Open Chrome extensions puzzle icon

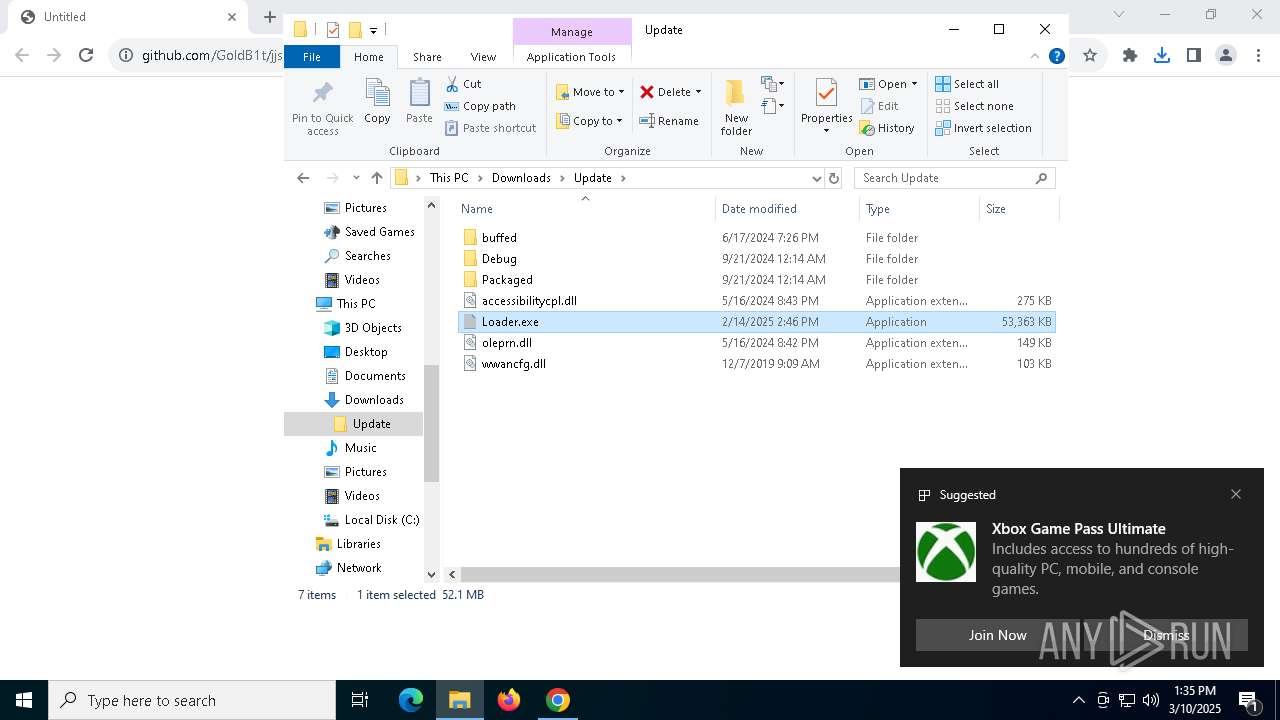coord(1130,56)
